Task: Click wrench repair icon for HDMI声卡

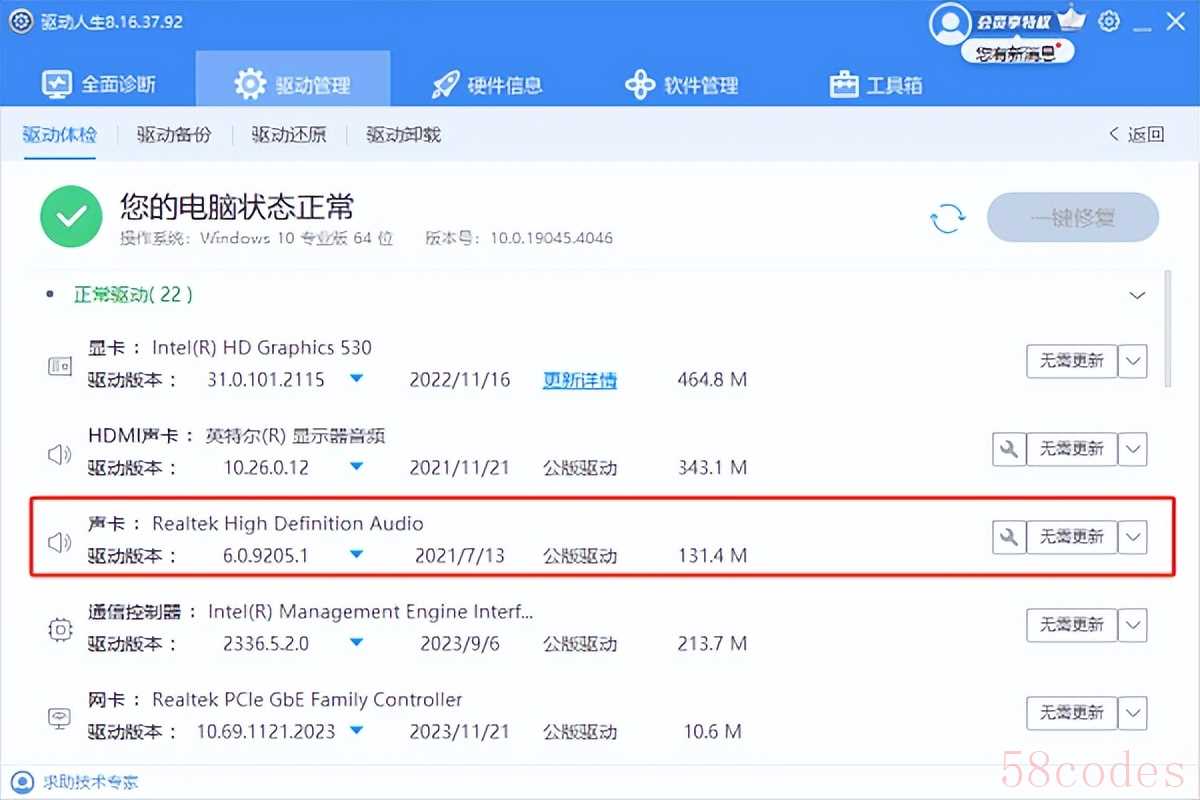Action: click(x=1008, y=449)
